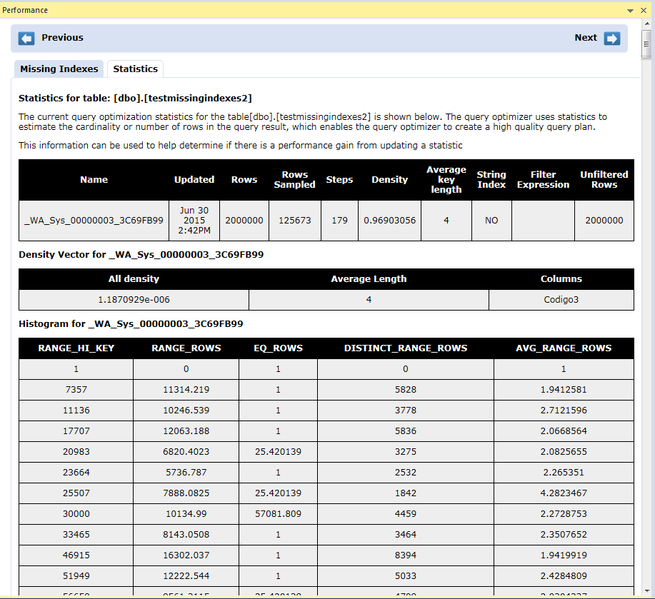Close the Performance panel
The width and height of the screenshot is (655, 599).
pyautogui.click(x=644, y=10)
